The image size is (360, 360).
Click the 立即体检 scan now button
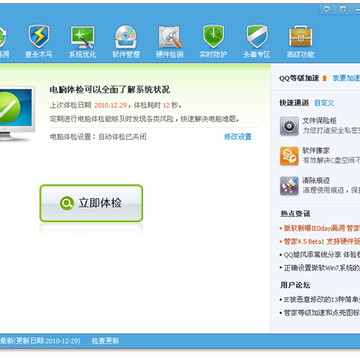pos(91,203)
